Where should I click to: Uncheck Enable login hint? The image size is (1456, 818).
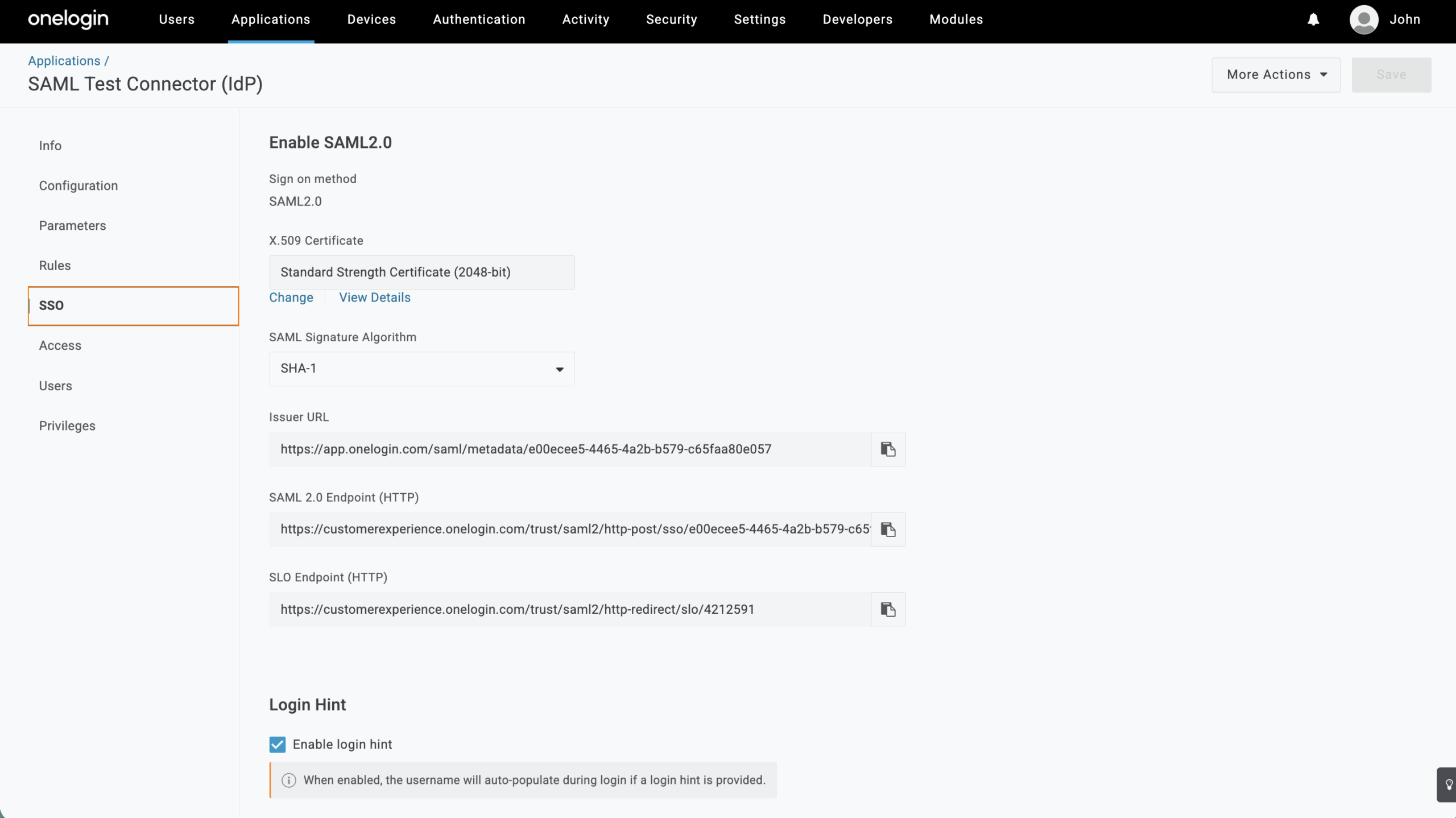(277, 744)
